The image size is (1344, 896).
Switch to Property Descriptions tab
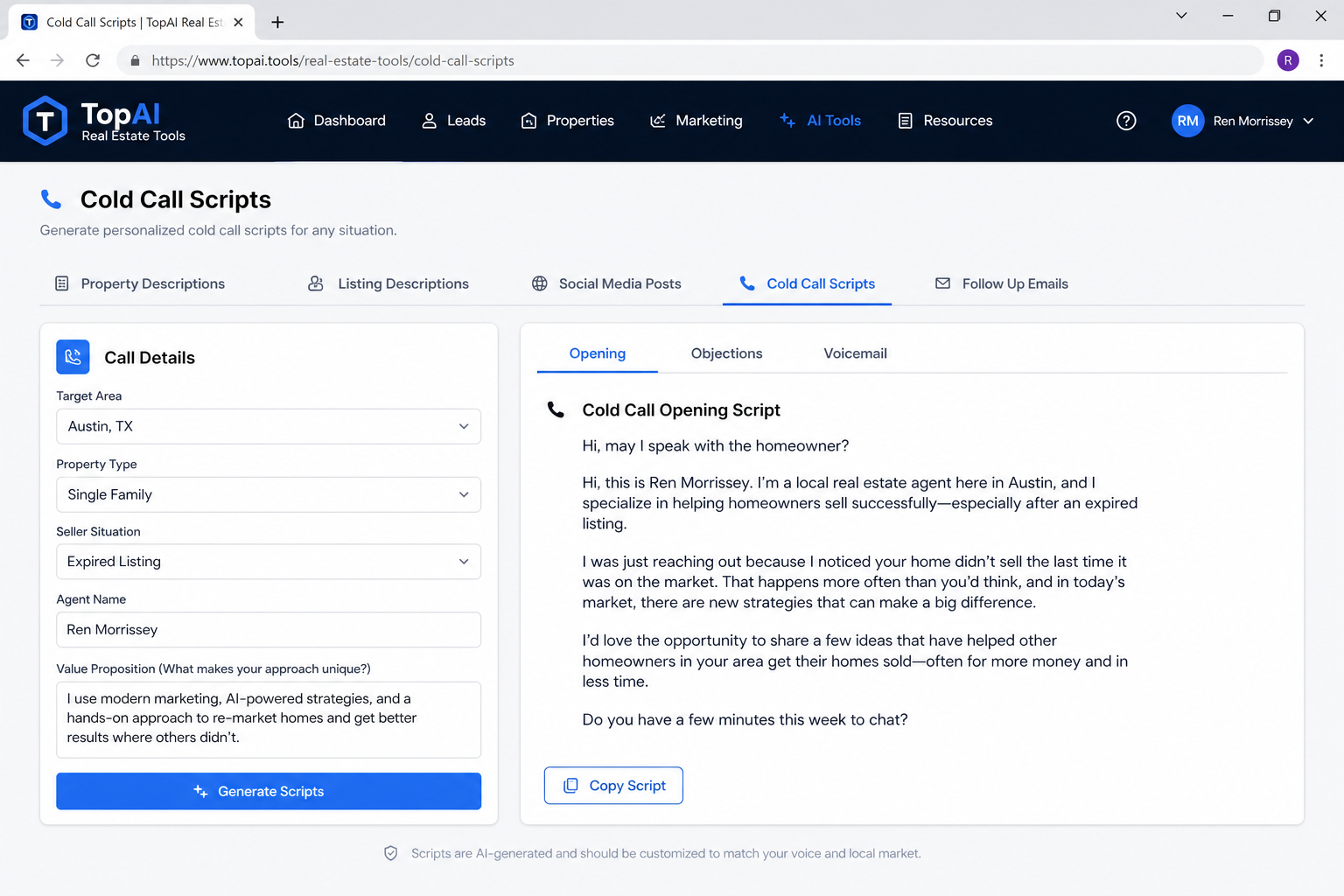[x=140, y=283]
